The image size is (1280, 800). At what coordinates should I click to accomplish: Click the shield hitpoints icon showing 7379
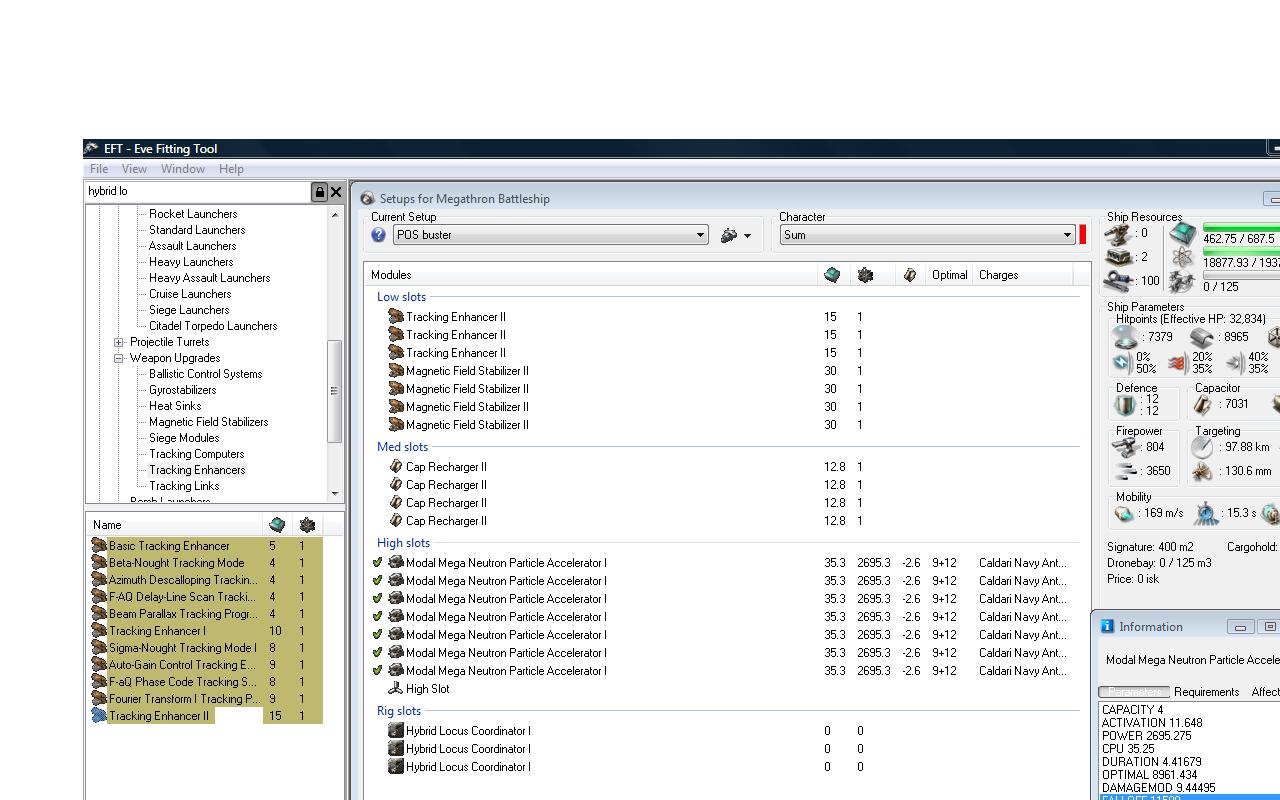[1126, 338]
